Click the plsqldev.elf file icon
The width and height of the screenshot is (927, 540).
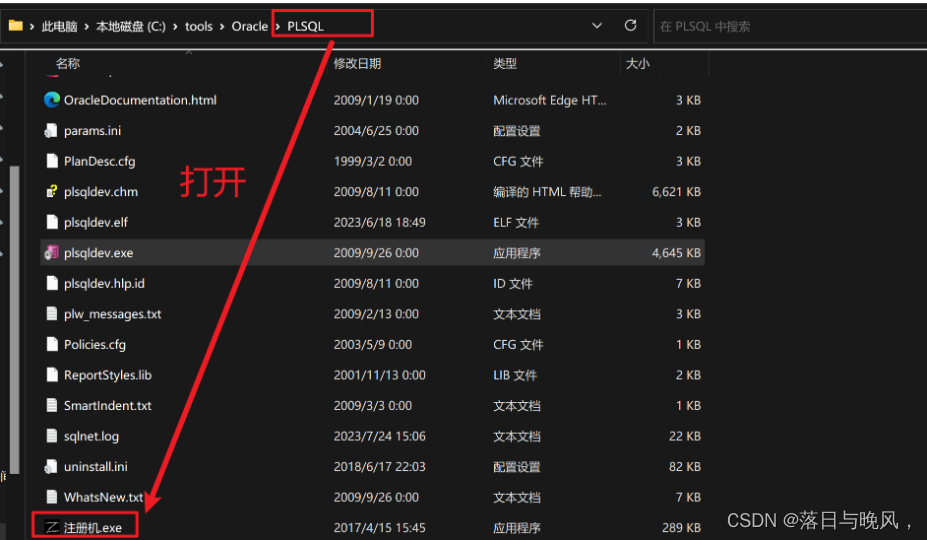pyautogui.click(x=52, y=222)
